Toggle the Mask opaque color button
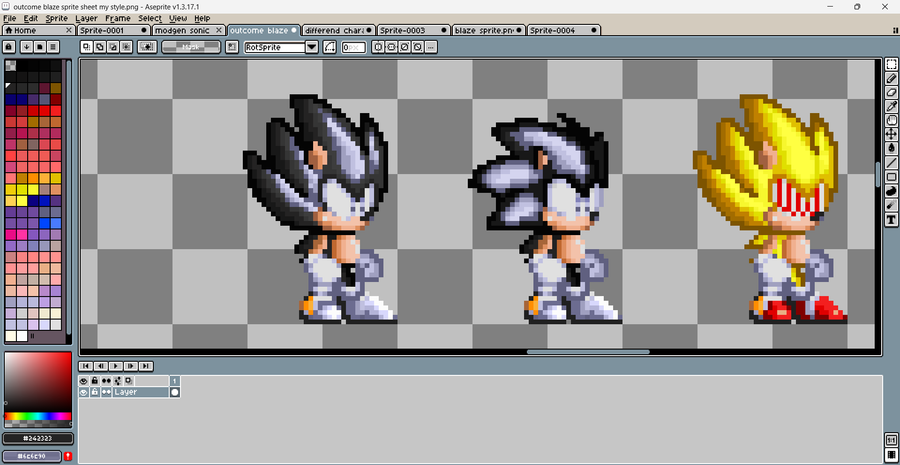 pyautogui.click(x=191, y=47)
